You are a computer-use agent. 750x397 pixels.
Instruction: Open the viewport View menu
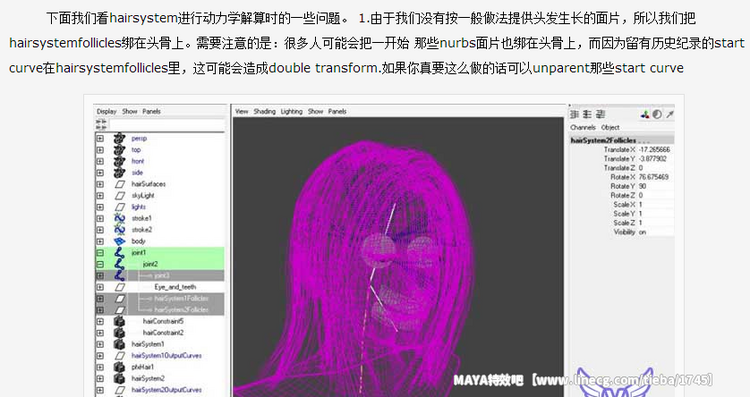(242, 111)
